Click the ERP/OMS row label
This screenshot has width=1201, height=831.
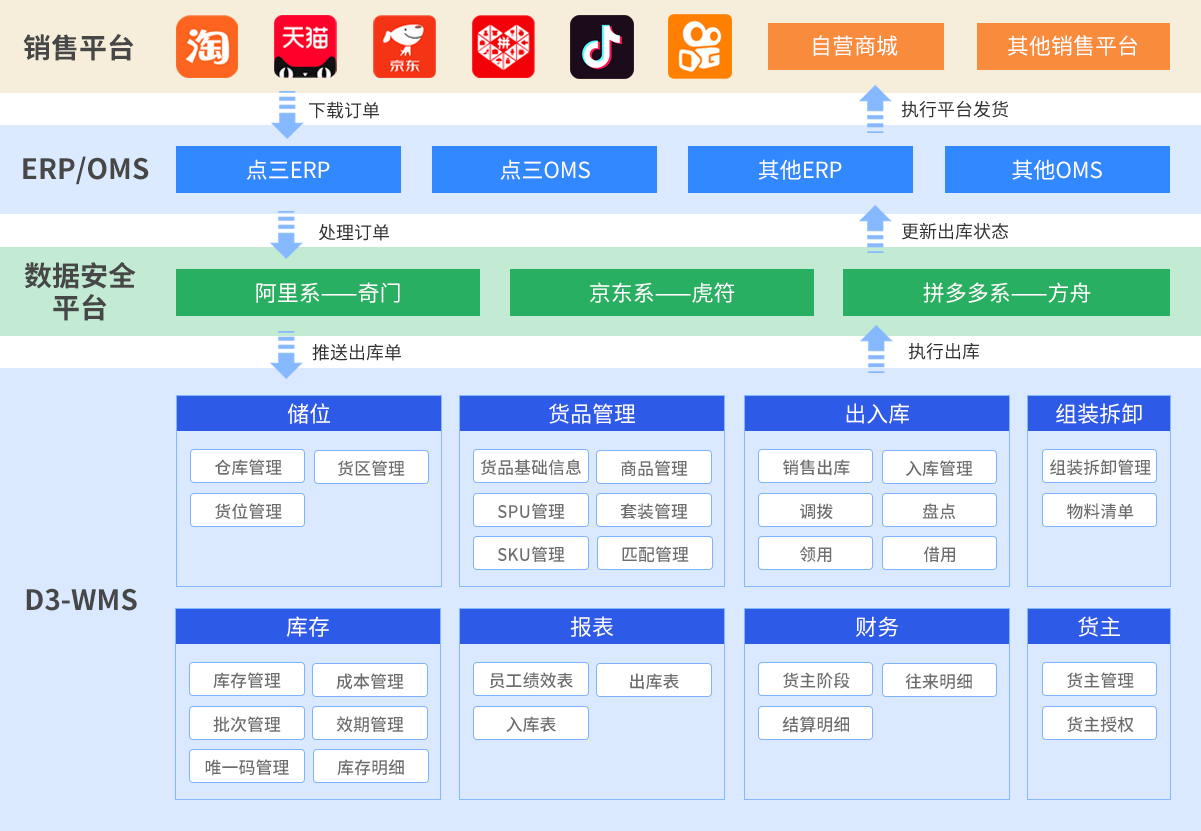tap(85, 169)
